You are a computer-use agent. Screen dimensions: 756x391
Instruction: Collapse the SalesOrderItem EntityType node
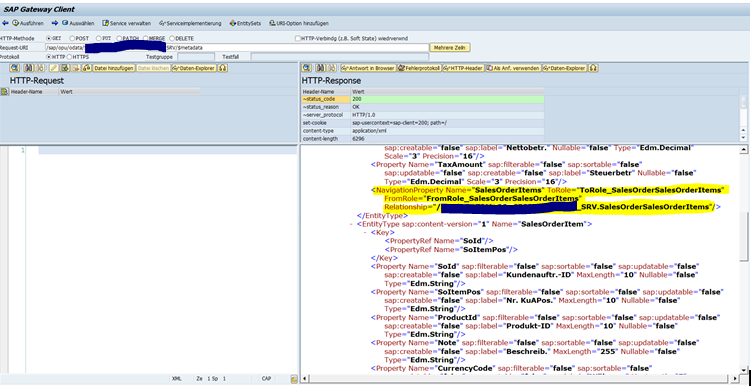click(351, 224)
